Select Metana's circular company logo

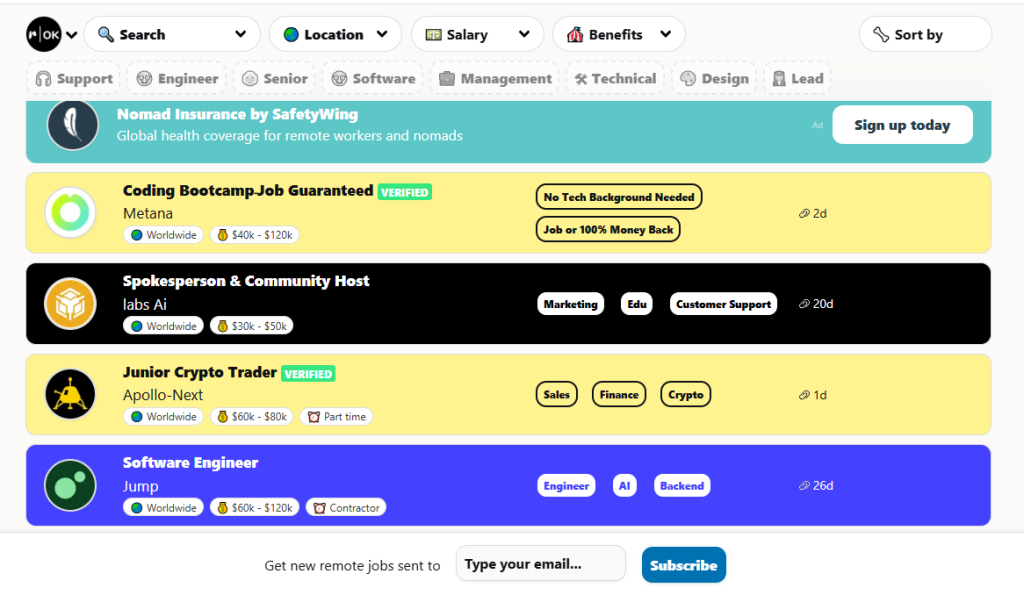tap(69, 212)
